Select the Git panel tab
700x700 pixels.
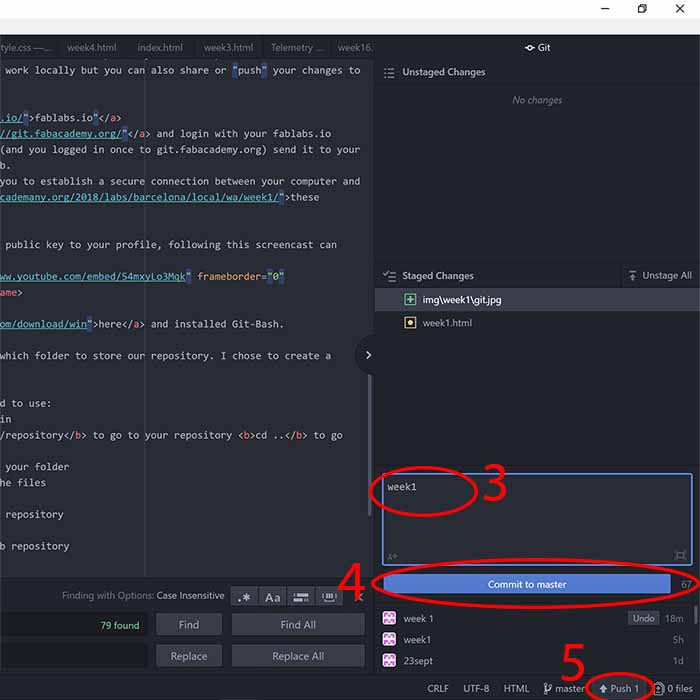click(538, 47)
